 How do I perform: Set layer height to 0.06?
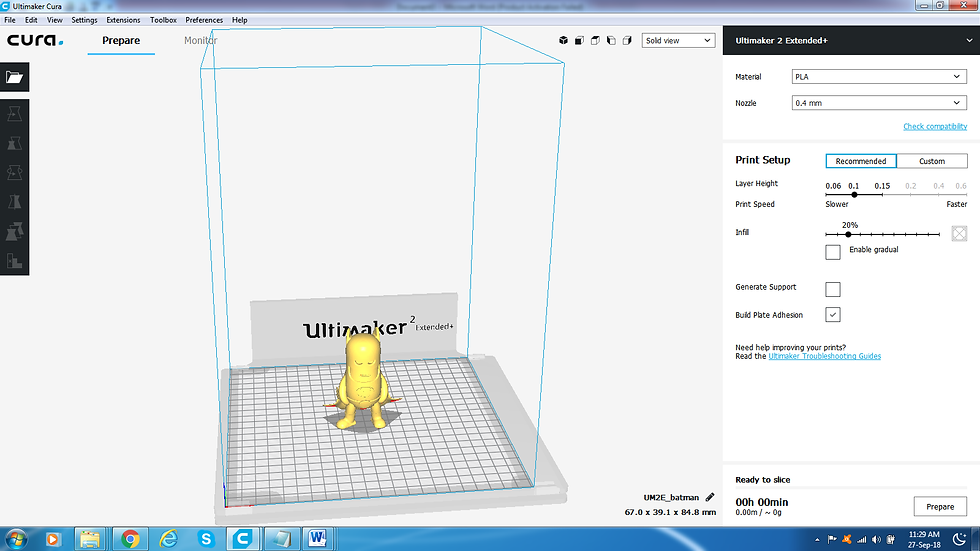[832, 186]
